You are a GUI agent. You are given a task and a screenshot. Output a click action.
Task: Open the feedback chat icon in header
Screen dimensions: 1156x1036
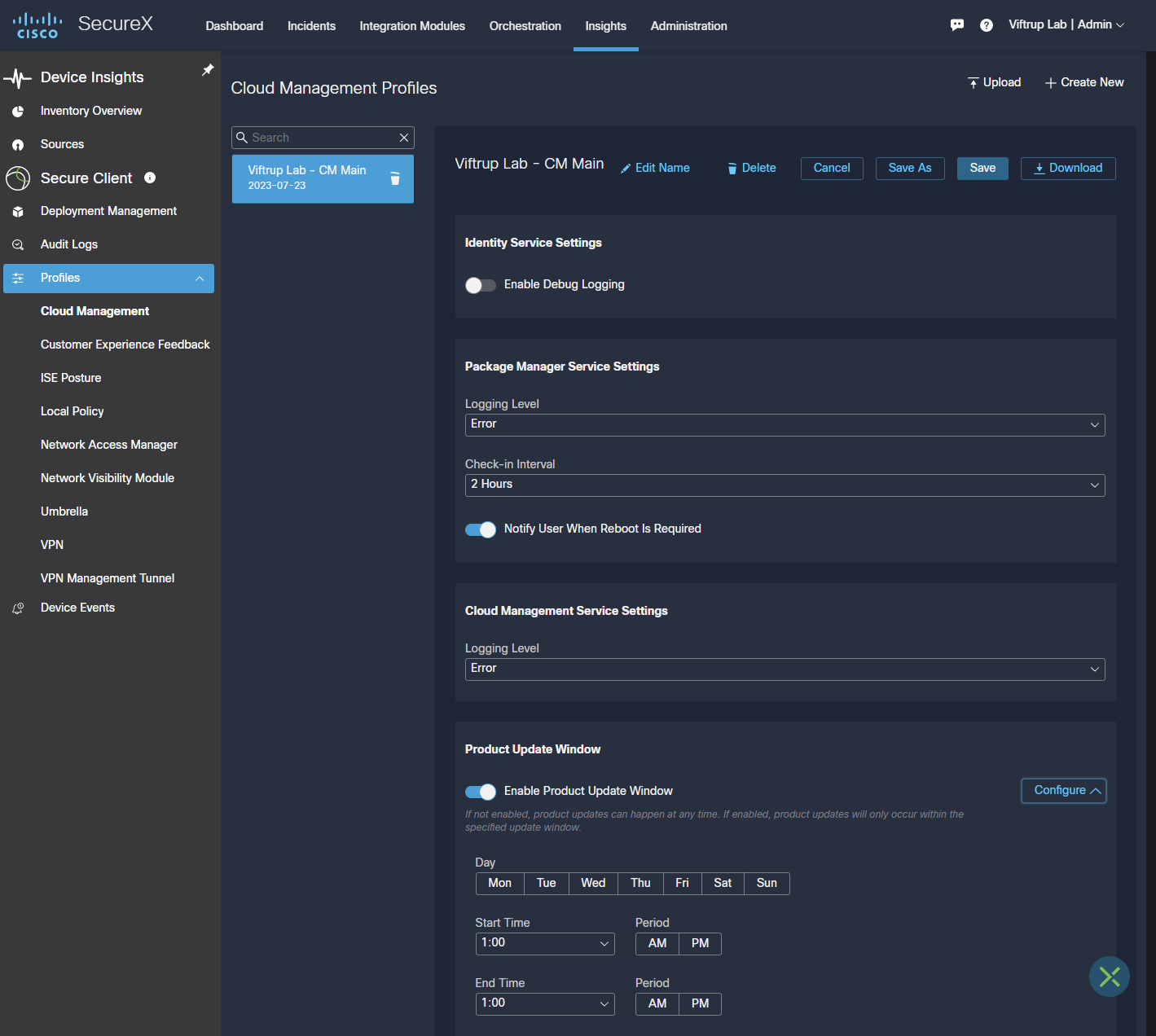pyautogui.click(x=957, y=25)
